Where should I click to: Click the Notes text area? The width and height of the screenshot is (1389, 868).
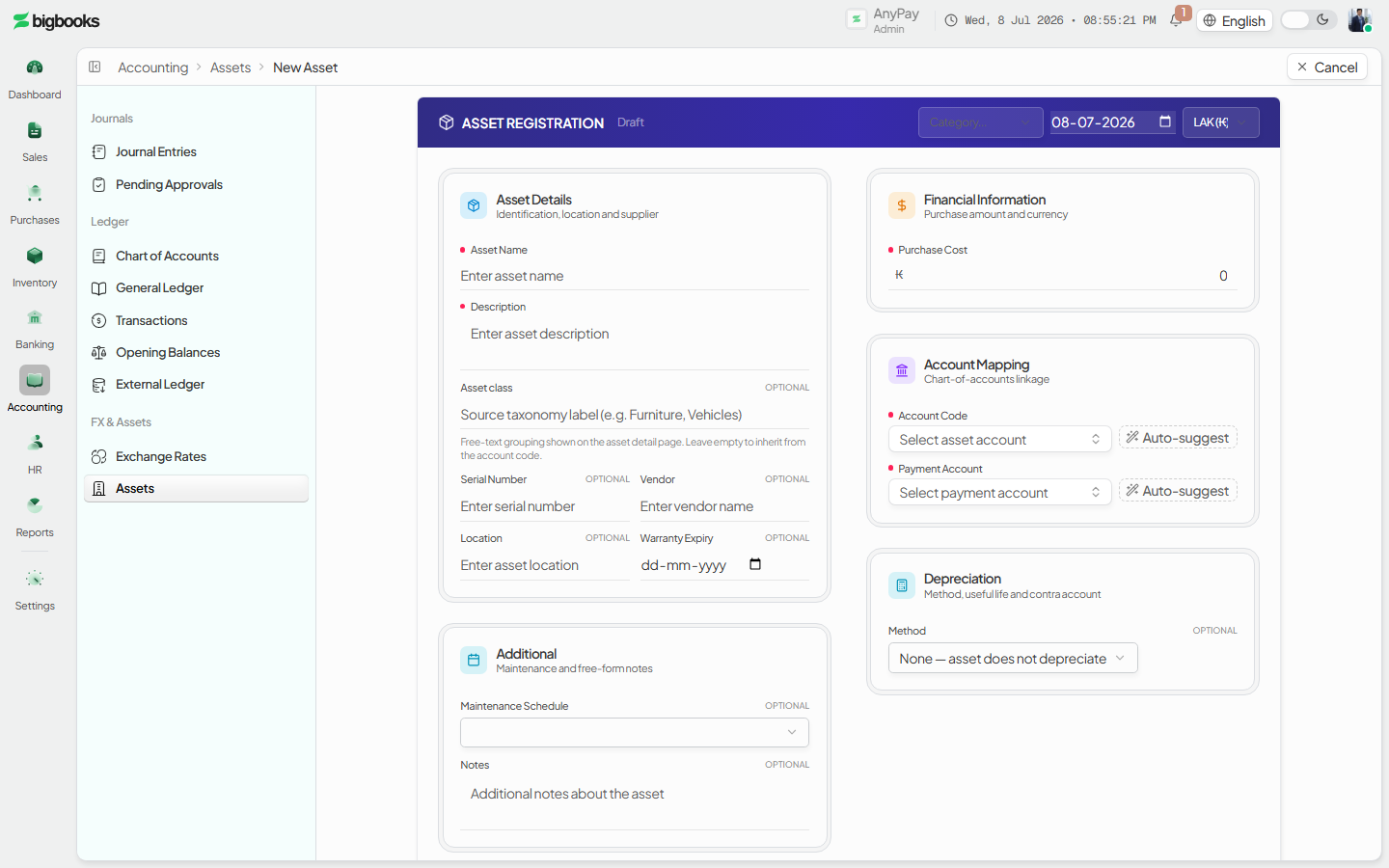coord(635,803)
